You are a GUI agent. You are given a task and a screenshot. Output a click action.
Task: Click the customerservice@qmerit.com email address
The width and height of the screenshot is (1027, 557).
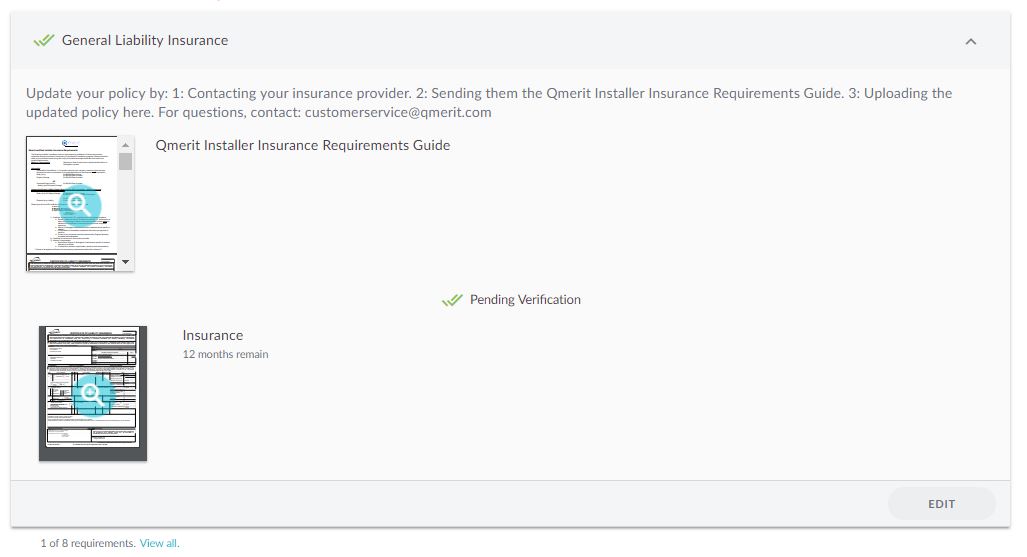[398, 112]
